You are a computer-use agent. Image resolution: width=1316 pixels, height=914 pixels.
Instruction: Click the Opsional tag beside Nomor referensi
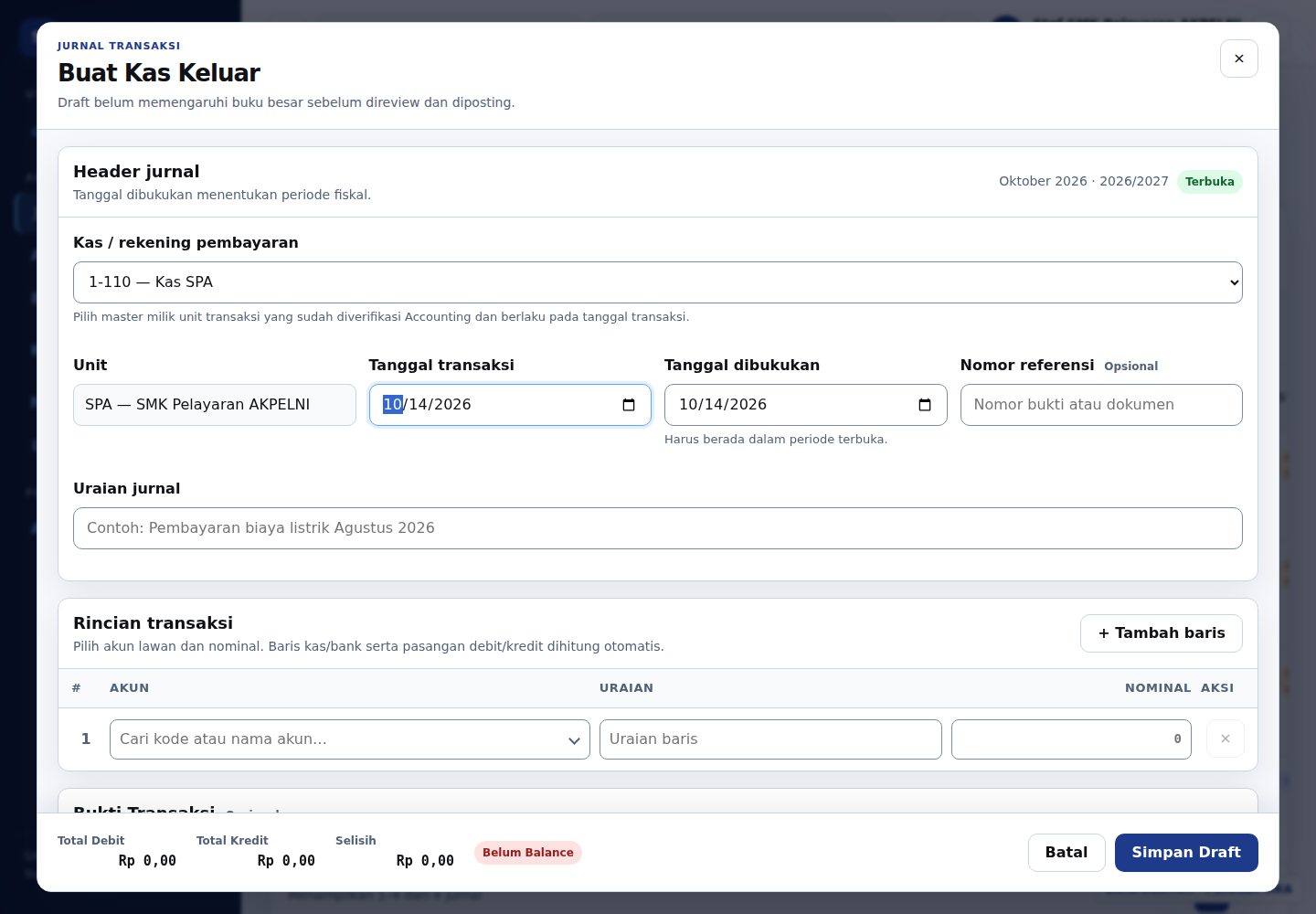(1130, 367)
